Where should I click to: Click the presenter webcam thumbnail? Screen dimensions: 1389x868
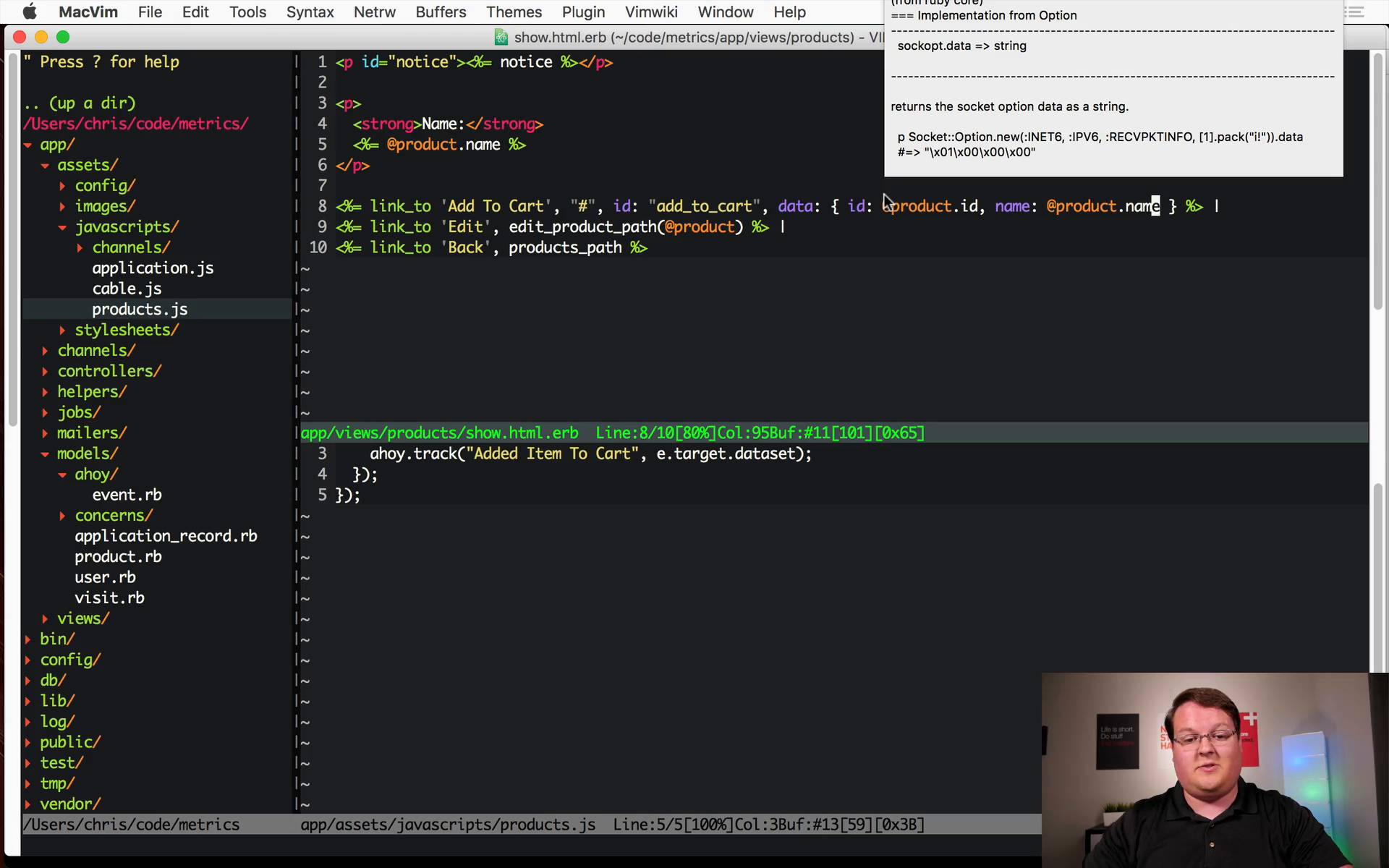1215,770
